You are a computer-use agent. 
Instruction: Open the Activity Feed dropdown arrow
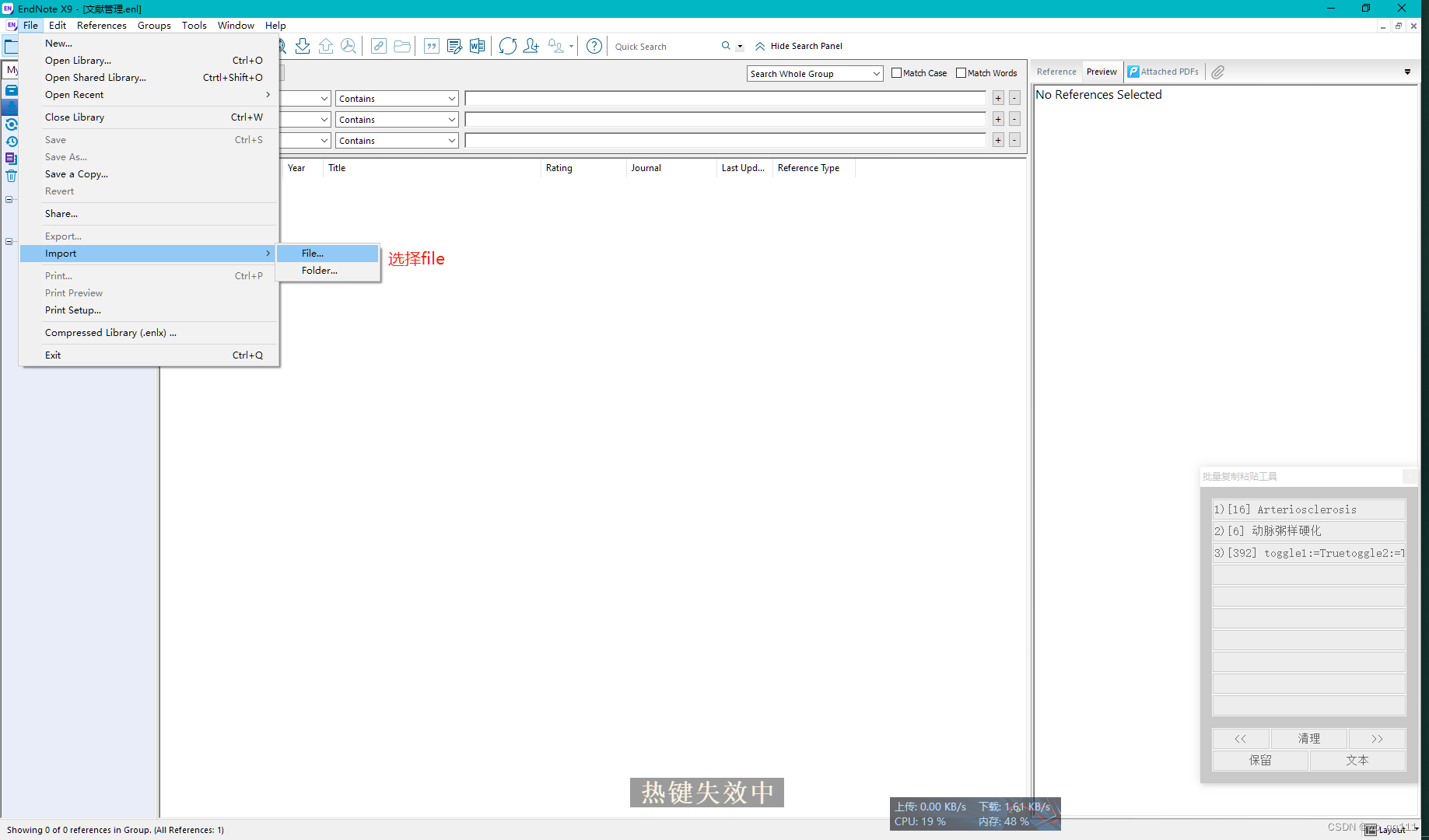(x=571, y=46)
